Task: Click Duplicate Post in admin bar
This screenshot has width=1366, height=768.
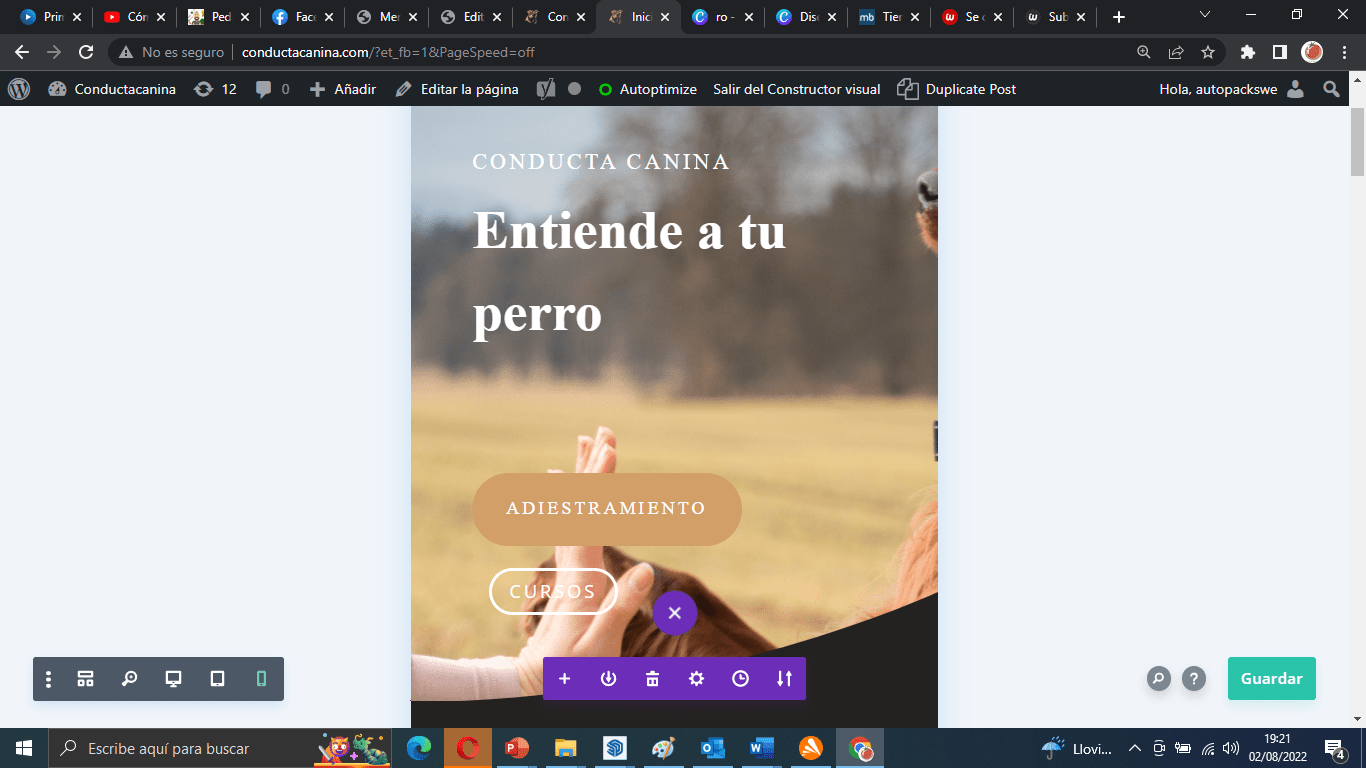Action: coord(957,89)
